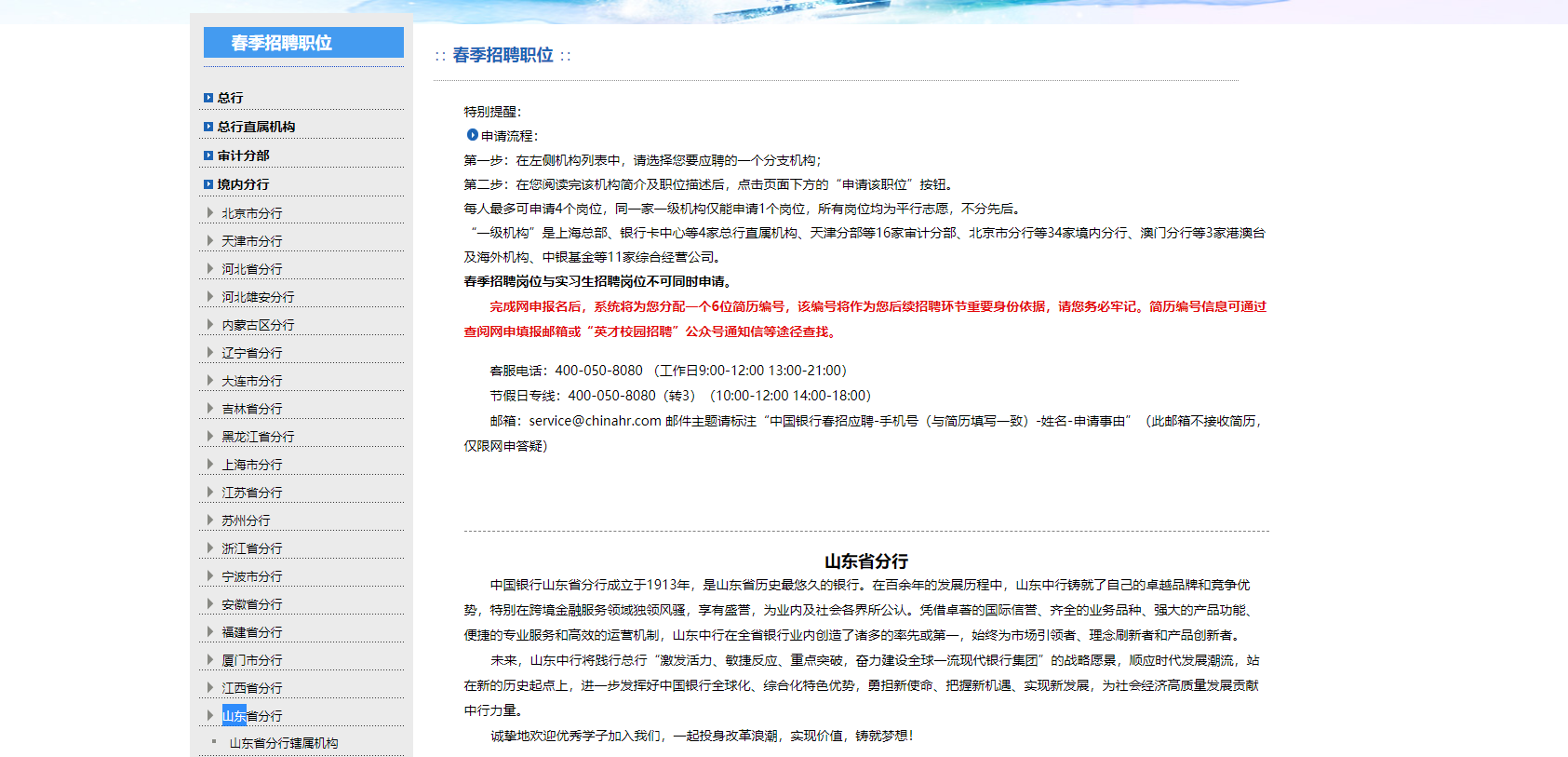Screen dimensions: 1568x757
Task: Click the 特别提醒 label
Action: pos(493,112)
